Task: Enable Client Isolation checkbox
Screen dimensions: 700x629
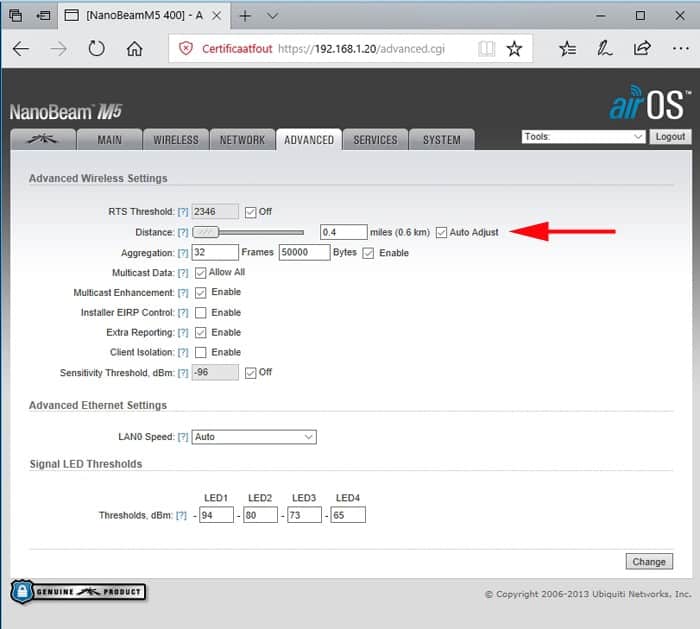Action: pos(200,353)
